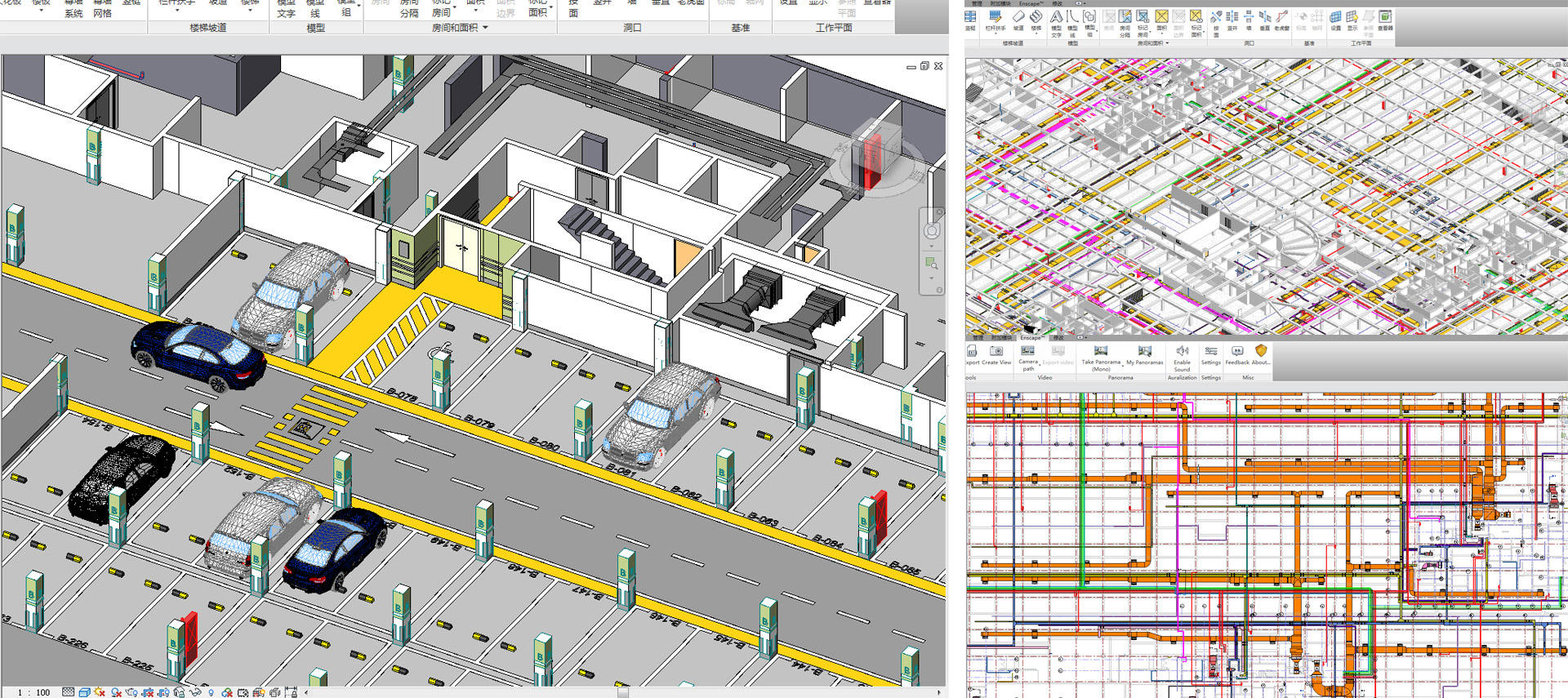Click the zoom region icon in navigation bar
This screenshot has width=1568, height=698.
[931, 263]
